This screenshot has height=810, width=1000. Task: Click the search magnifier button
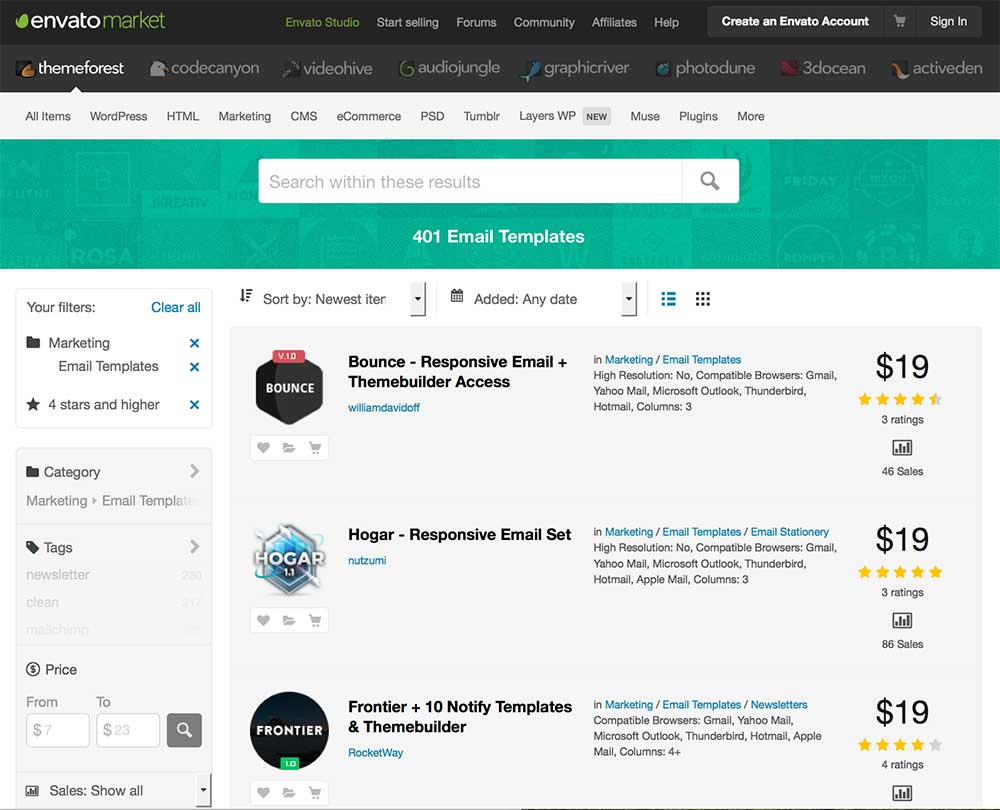(710, 181)
